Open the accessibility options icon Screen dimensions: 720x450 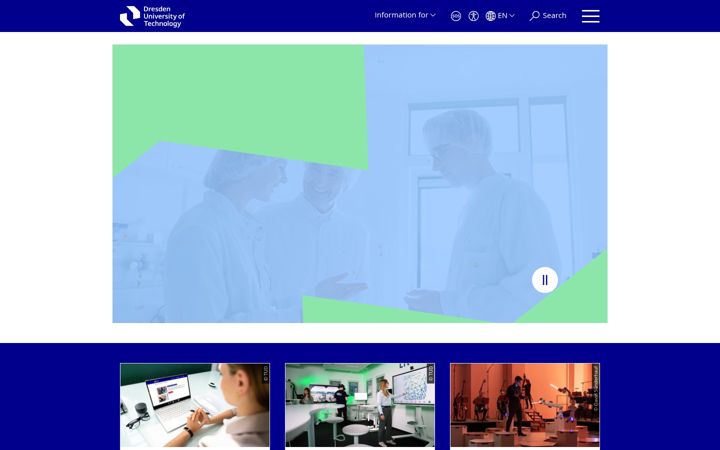coord(473,16)
